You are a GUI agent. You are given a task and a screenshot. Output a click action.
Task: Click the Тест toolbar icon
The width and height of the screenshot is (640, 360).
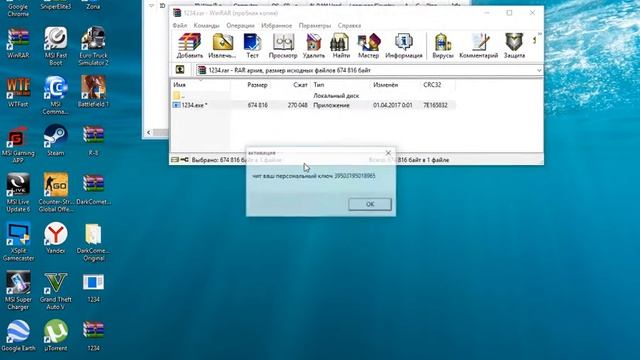252,45
